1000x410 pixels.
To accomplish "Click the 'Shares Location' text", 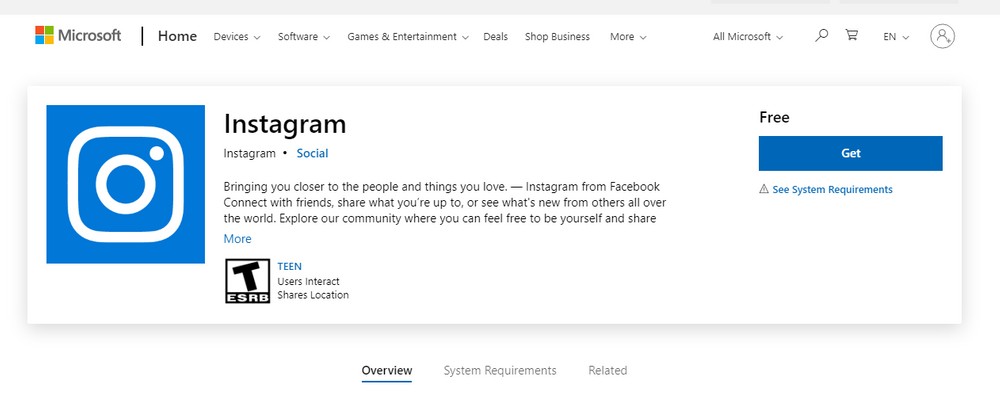I will click(313, 295).
